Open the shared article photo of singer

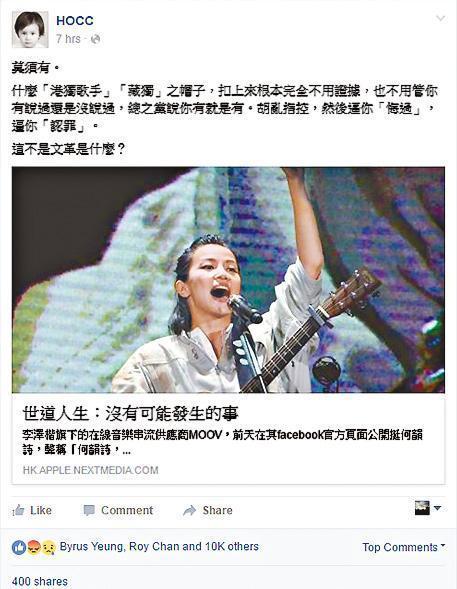click(228, 280)
